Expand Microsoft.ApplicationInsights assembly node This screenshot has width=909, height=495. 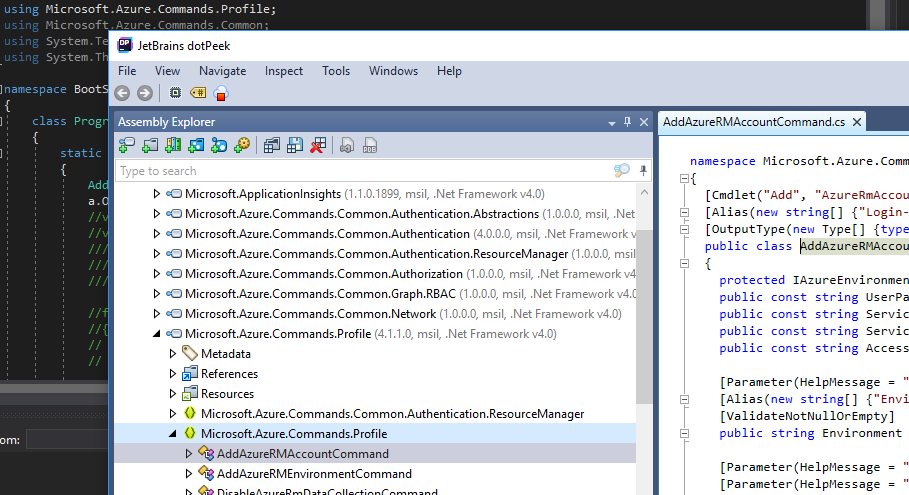click(x=157, y=194)
